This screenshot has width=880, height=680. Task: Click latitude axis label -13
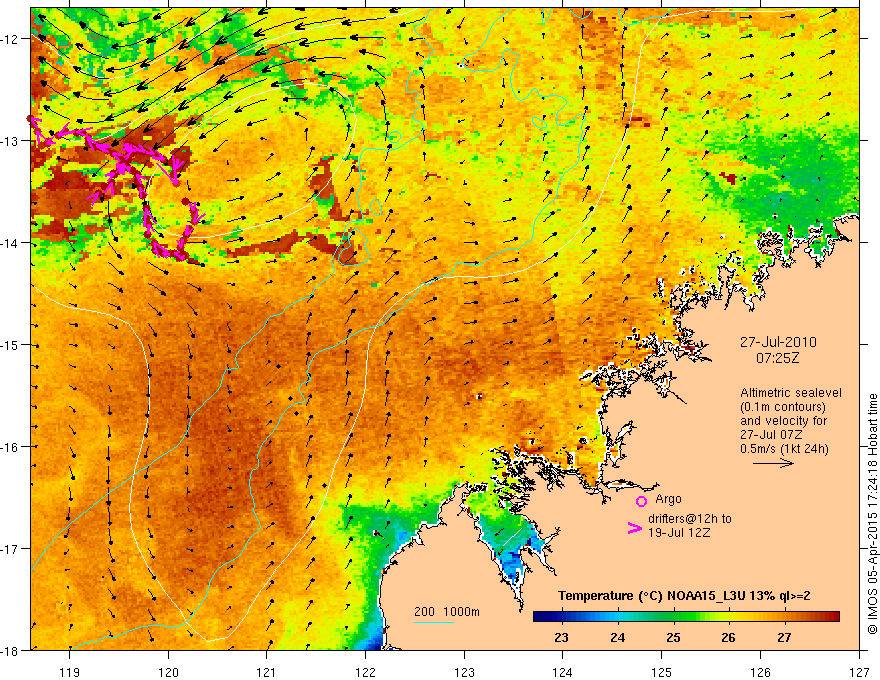(11, 141)
